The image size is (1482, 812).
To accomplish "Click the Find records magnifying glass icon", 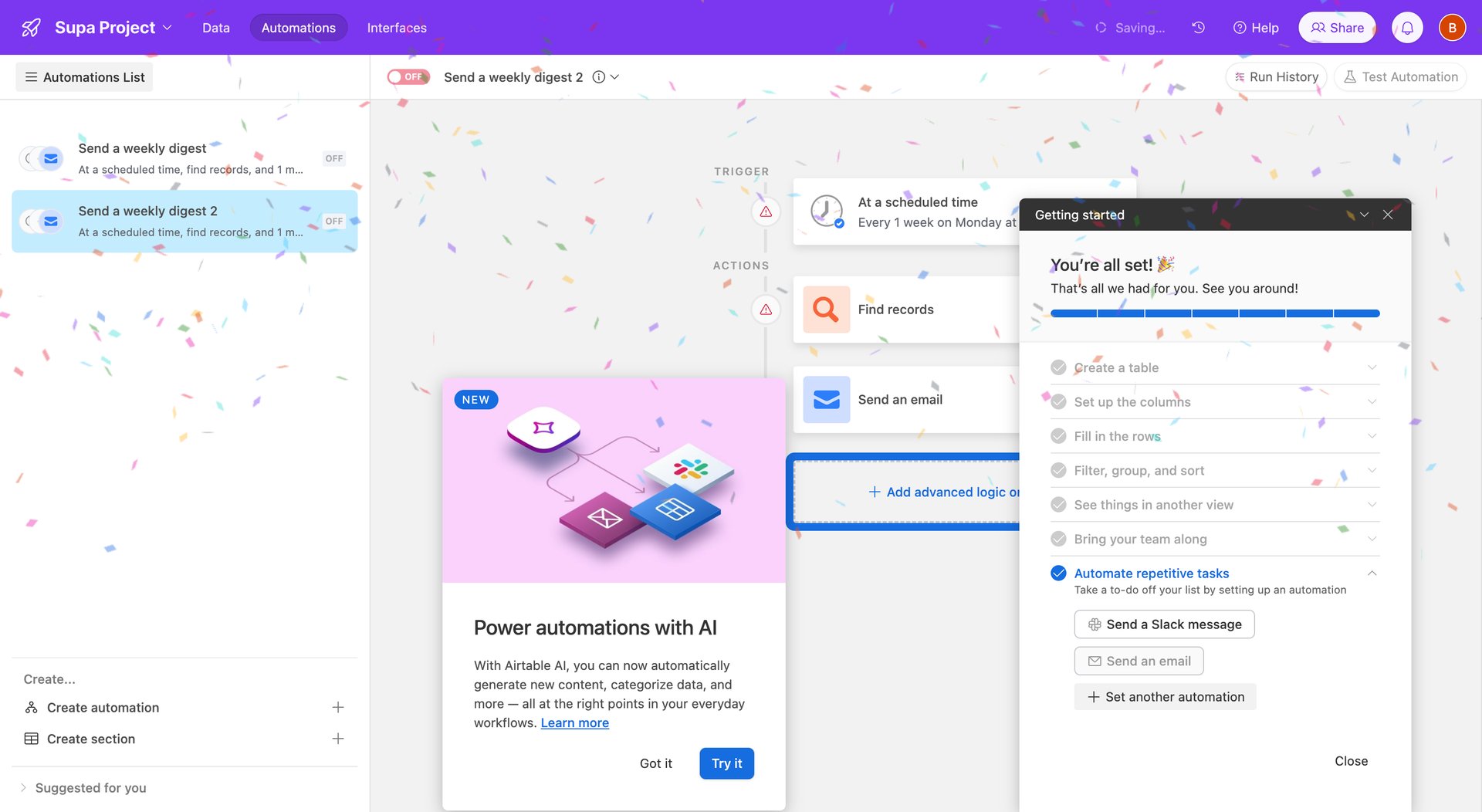I will pos(825,309).
